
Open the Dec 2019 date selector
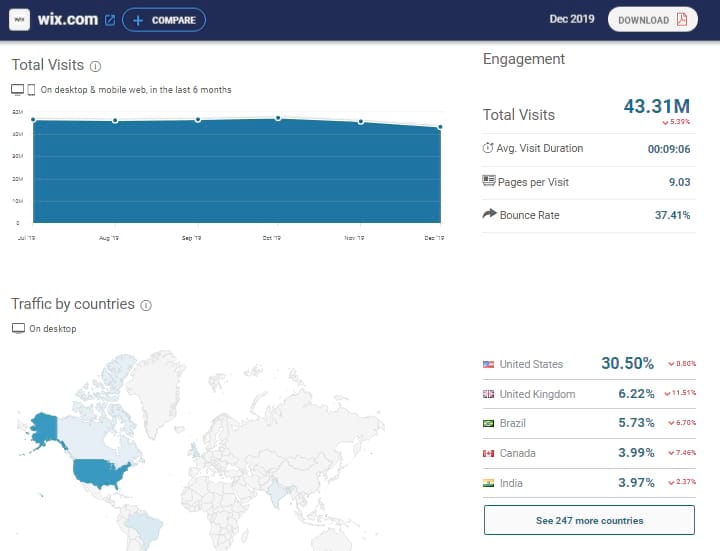click(x=573, y=20)
